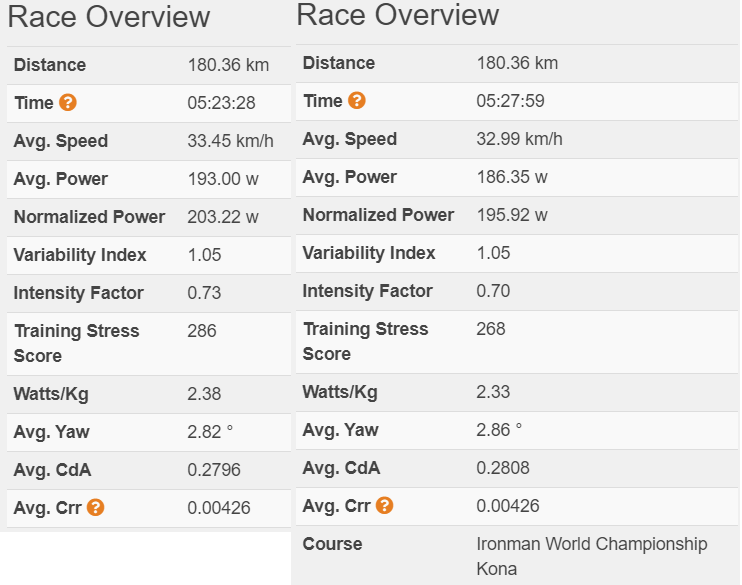The height and width of the screenshot is (585, 742).
Task: Select the 05:27:59 time value
Action: pos(510,101)
